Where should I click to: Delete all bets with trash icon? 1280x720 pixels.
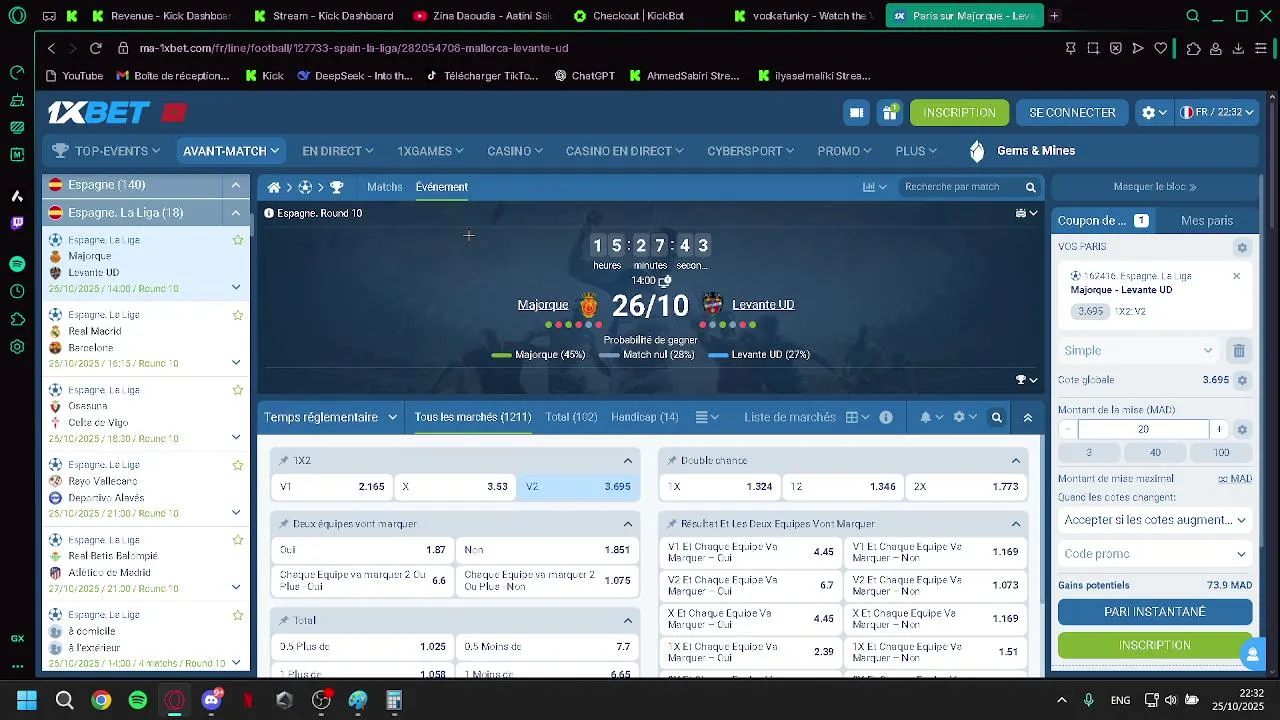click(1239, 351)
